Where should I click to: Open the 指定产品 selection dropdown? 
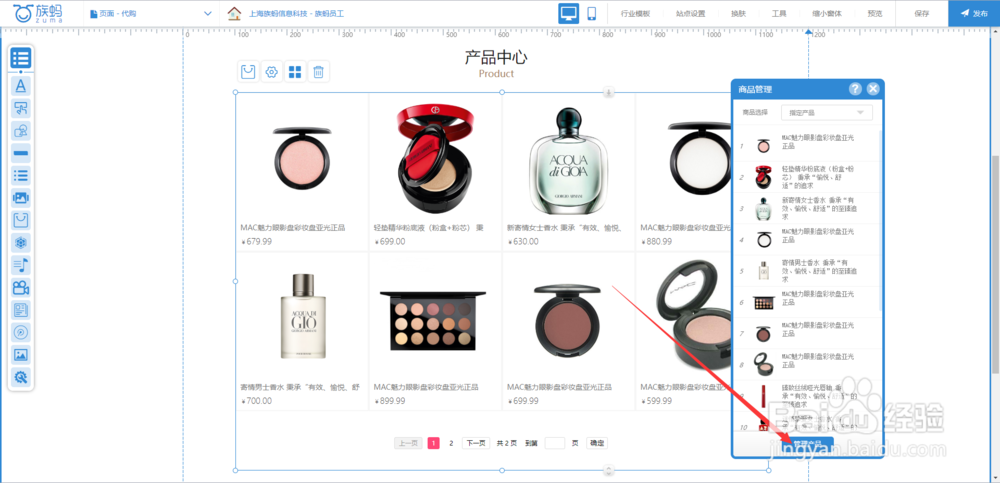tap(827, 112)
